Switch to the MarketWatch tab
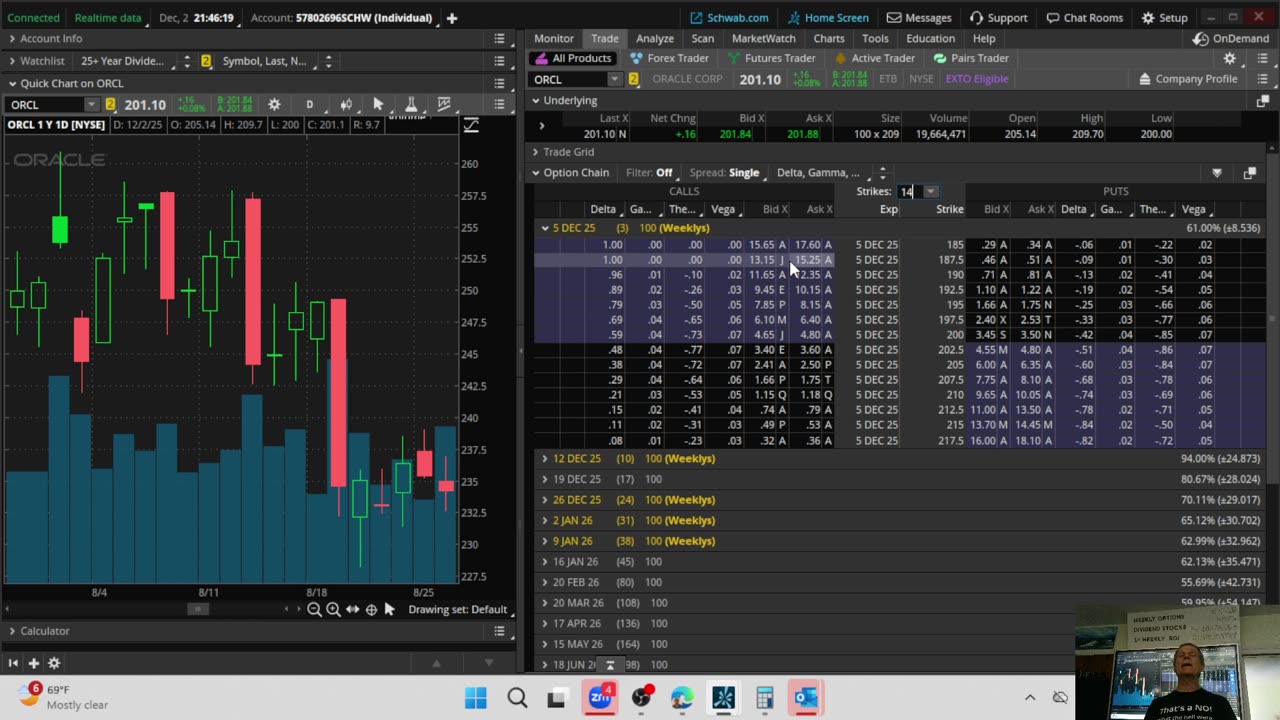The image size is (1280, 720). click(x=764, y=39)
